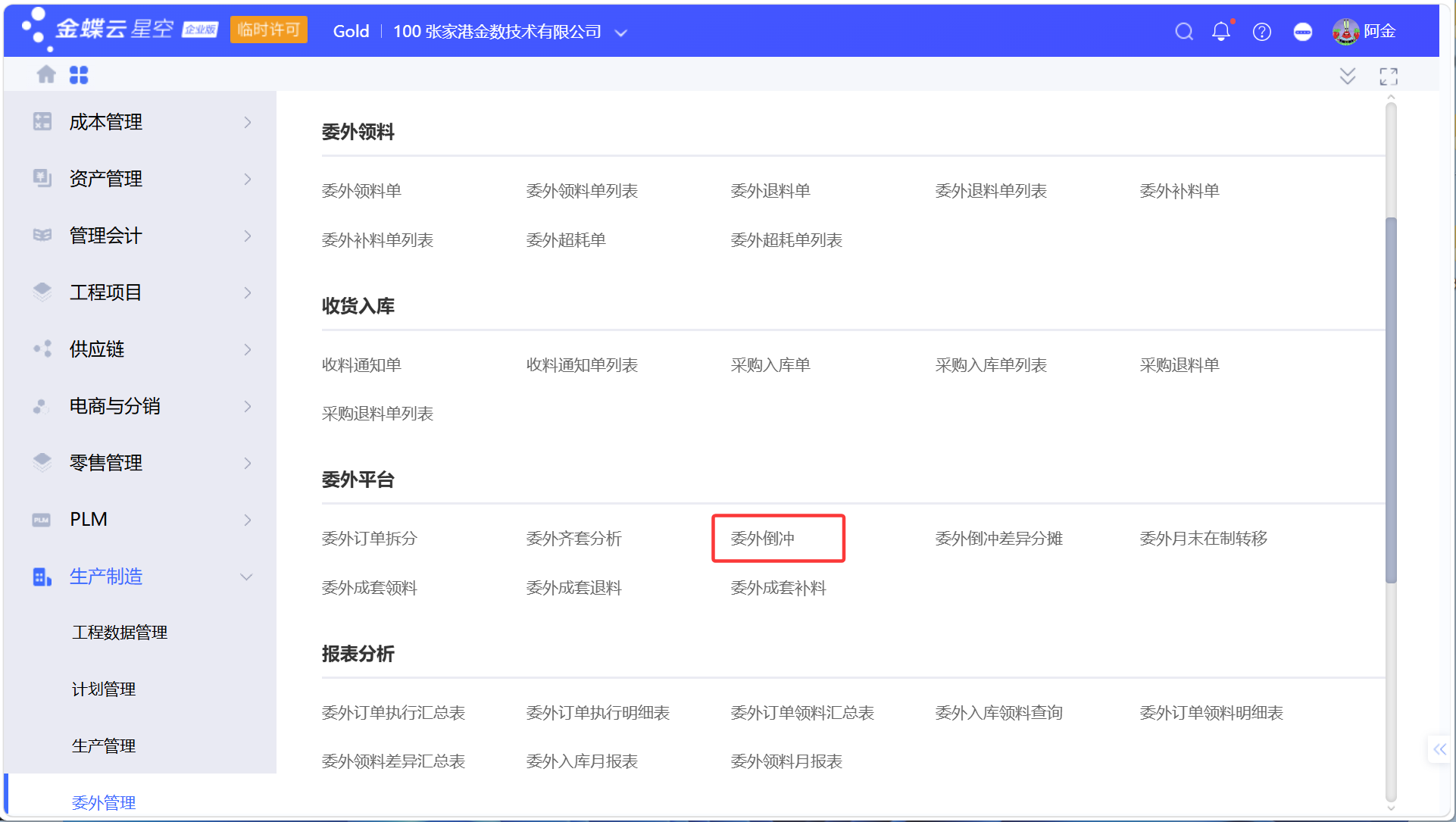
Task: Click the Kingdee 金蝶云星空 logo
Action: (99, 30)
